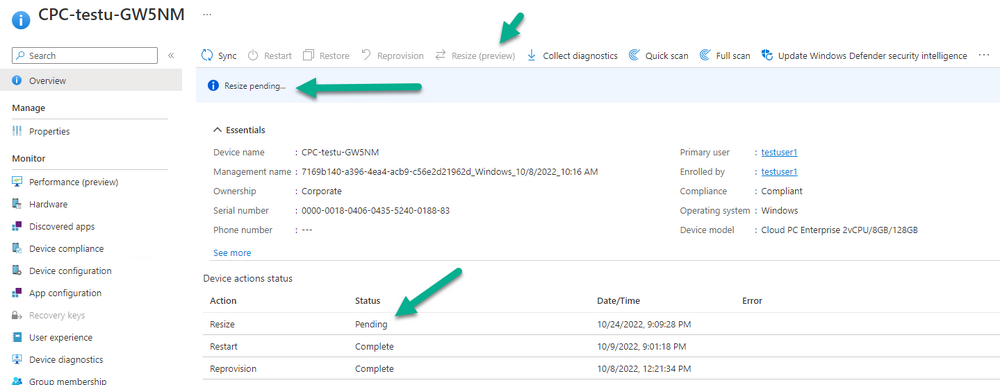The width and height of the screenshot is (1000, 385).
Task: Open ellipsis menu beside device title
Action: 207,14
